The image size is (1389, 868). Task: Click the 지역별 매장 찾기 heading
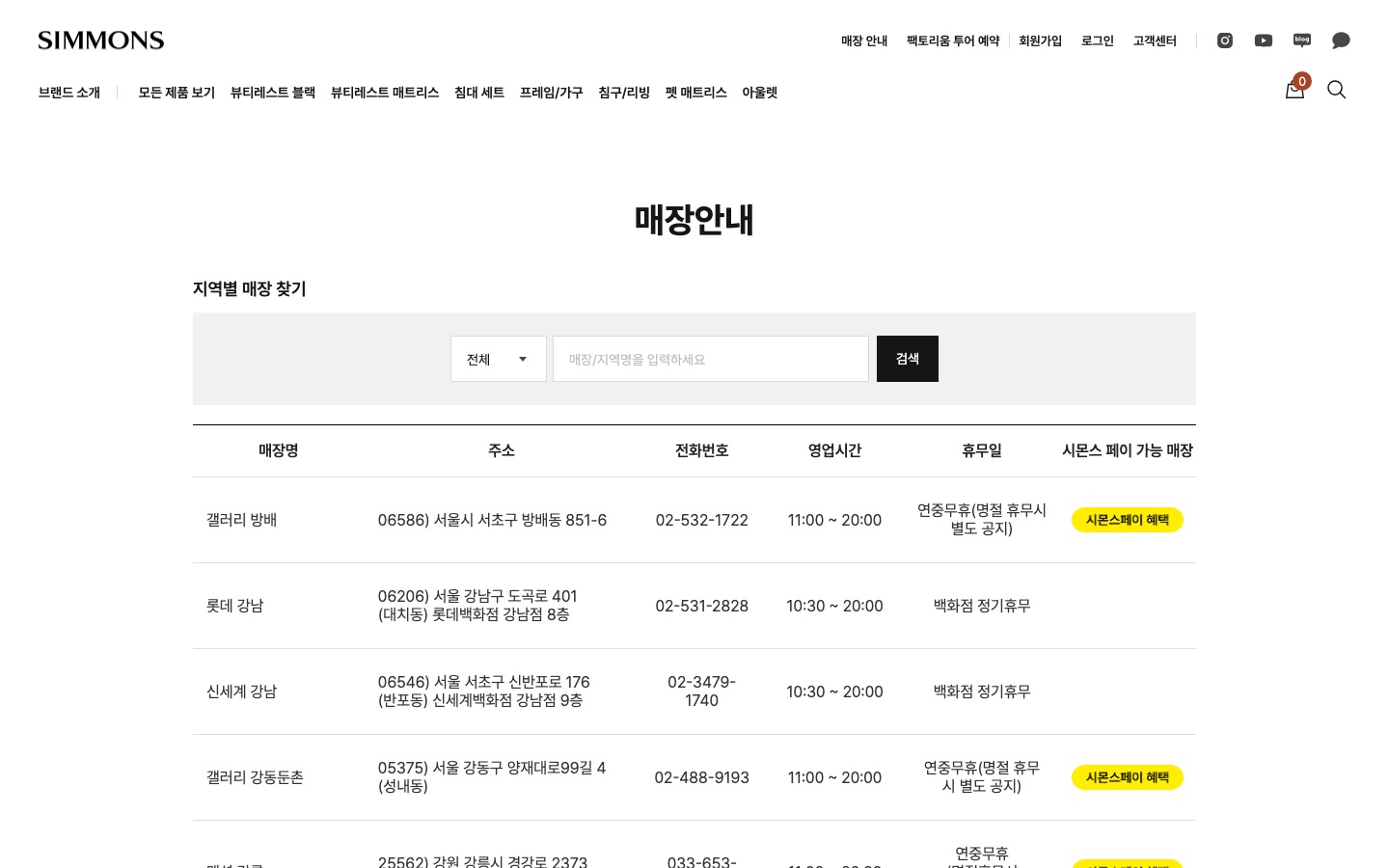[x=250, y=288]
